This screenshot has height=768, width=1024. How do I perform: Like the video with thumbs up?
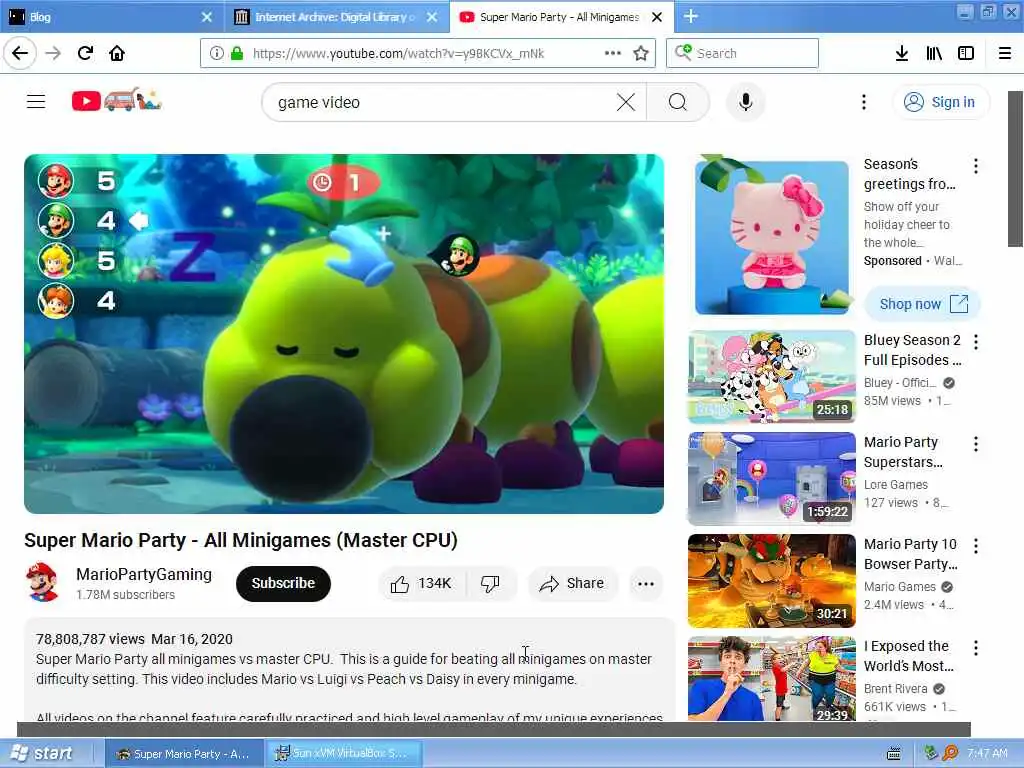click(422, 583)
